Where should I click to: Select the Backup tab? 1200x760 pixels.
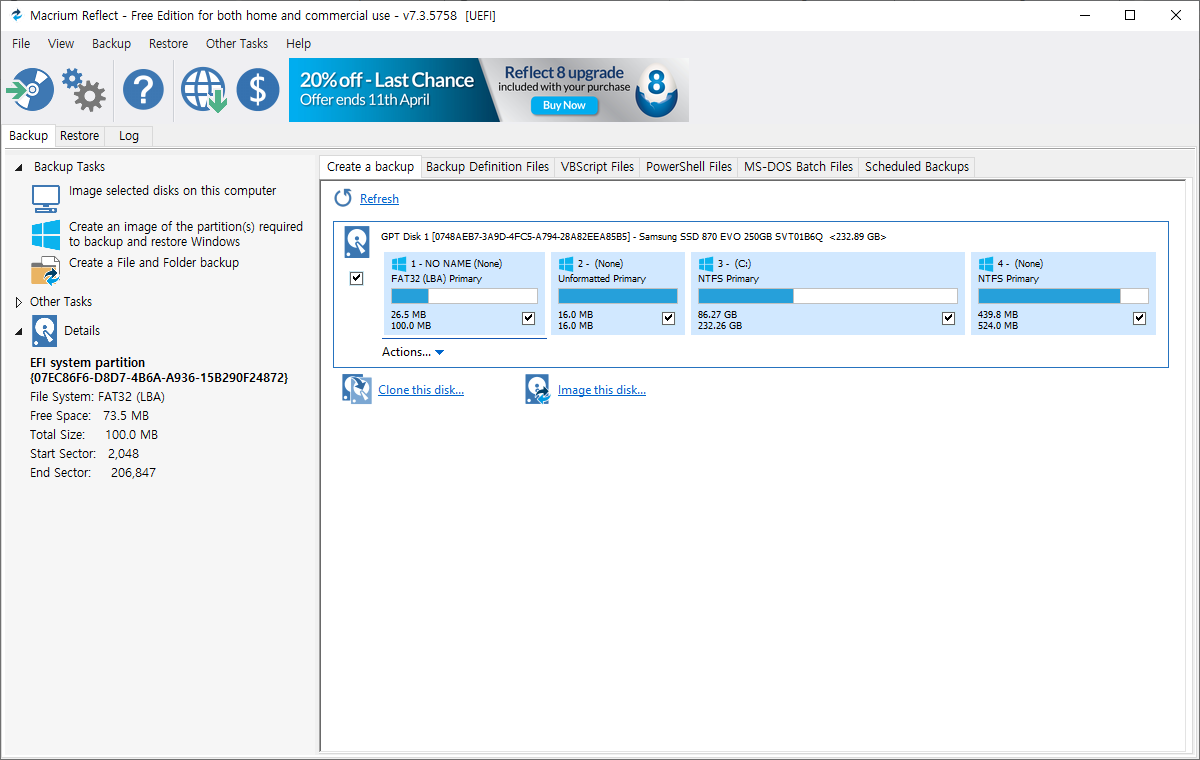pyautogui.click(x=28, y=136)
